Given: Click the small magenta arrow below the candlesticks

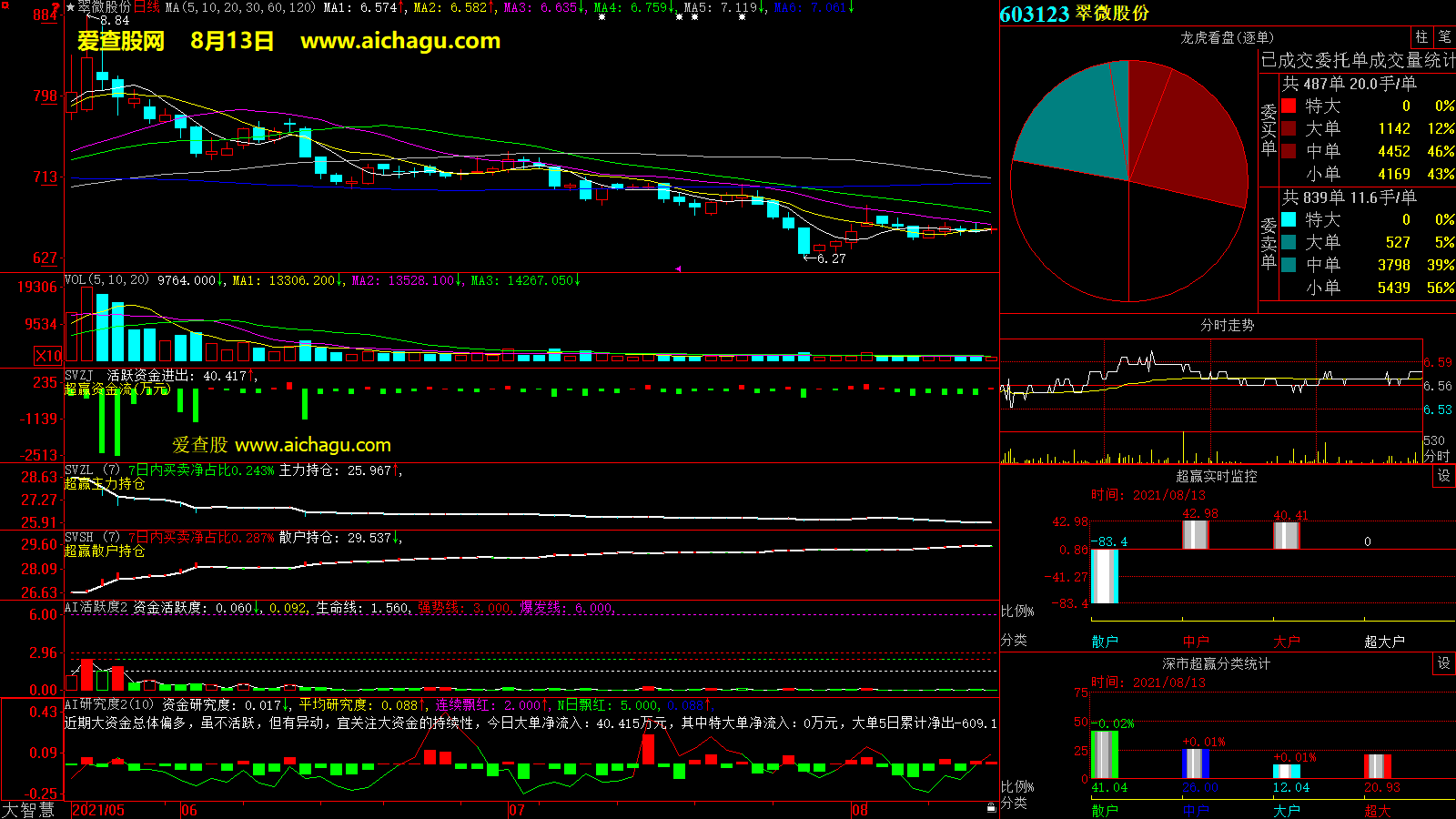Looking at the screenshot, I should [x=677, y=268].
